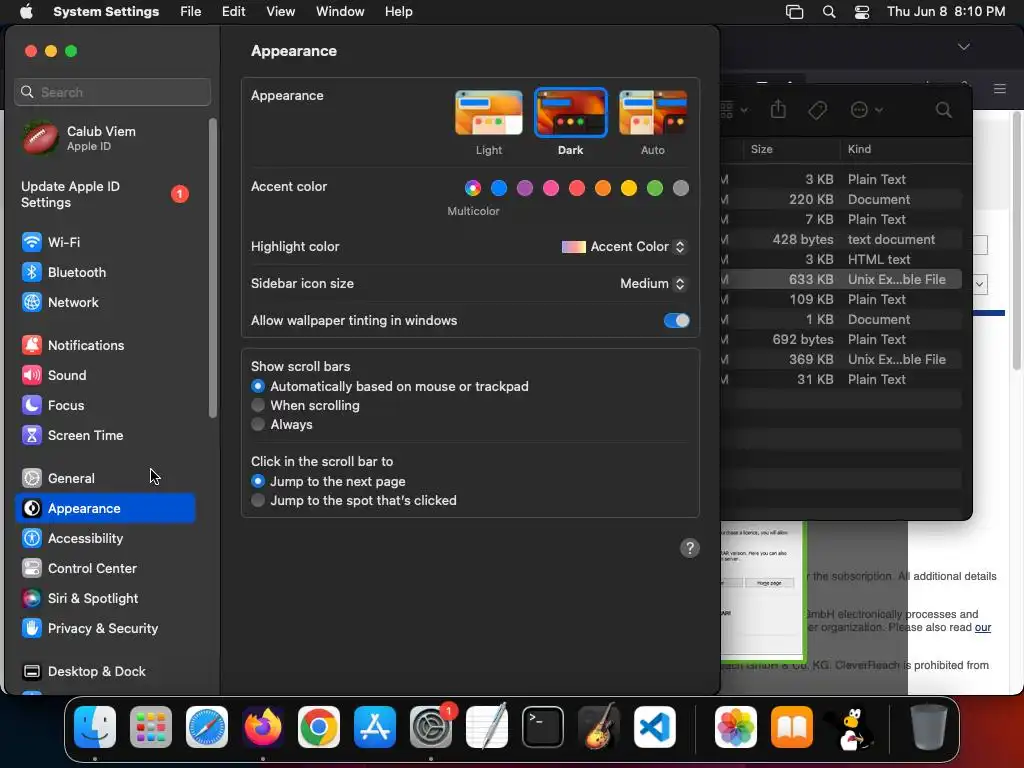Open the View menu

280,12
